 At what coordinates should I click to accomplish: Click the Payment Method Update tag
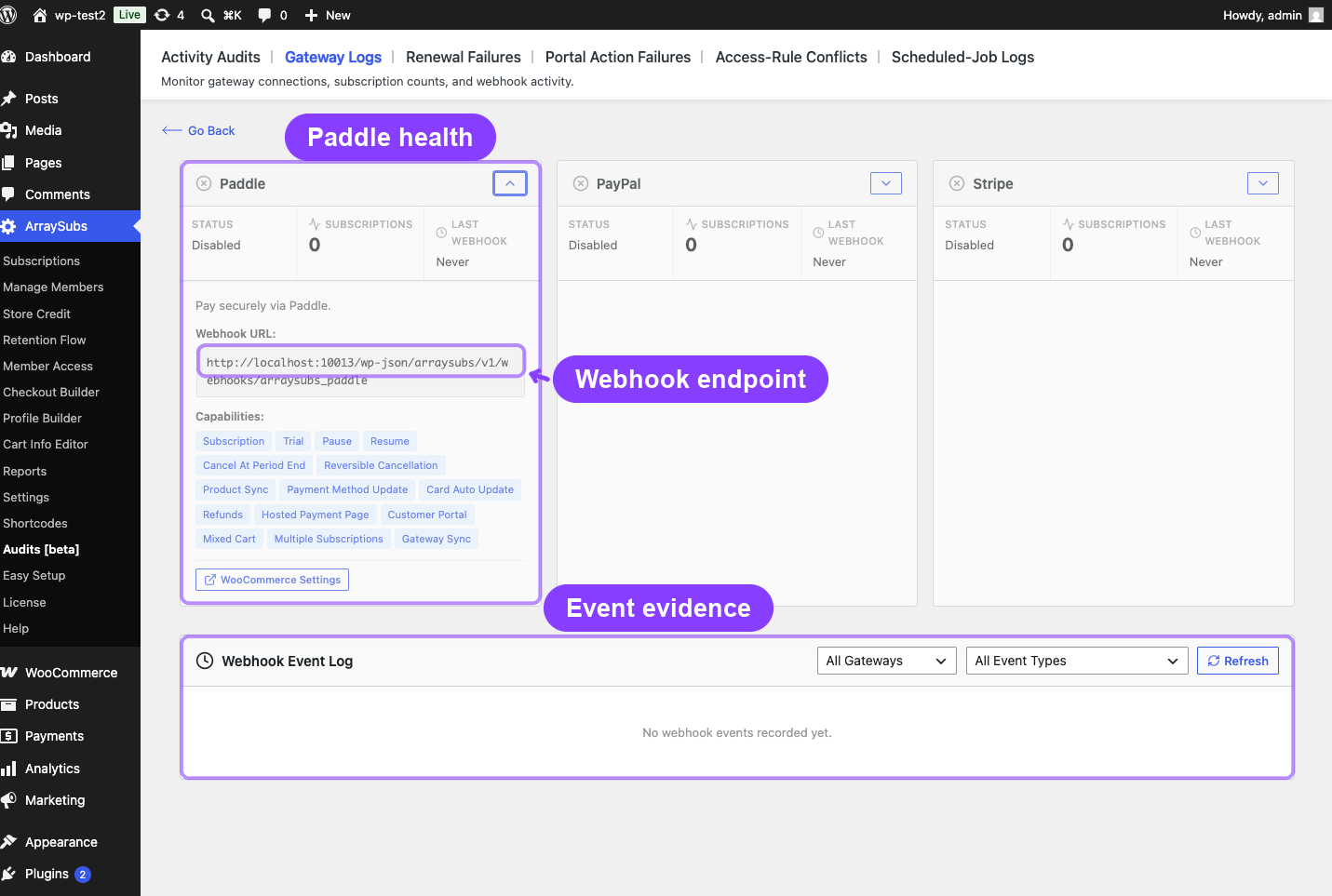point(347,489)
